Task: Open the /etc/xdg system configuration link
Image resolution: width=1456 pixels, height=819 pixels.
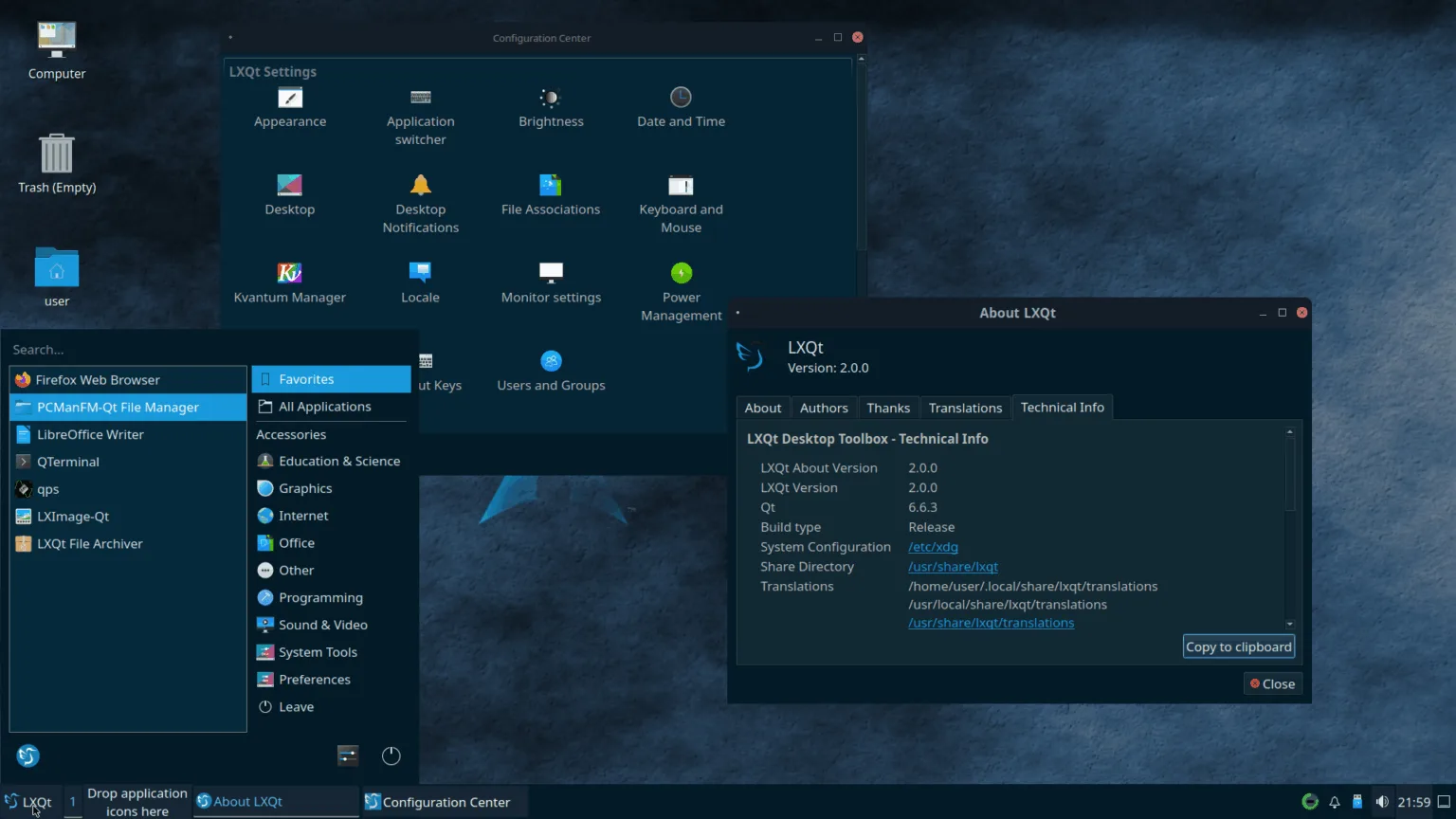Action: pyautogui.click(x=933, y=546)
